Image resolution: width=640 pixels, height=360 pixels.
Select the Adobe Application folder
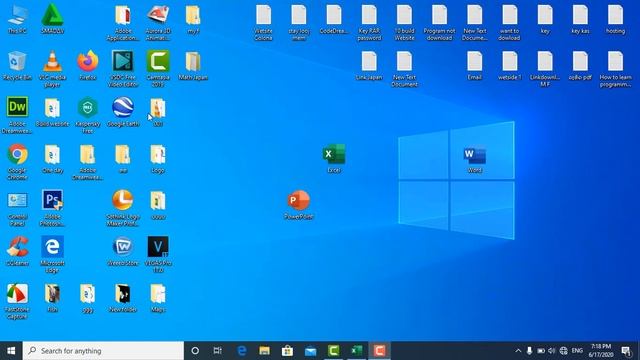123,22
